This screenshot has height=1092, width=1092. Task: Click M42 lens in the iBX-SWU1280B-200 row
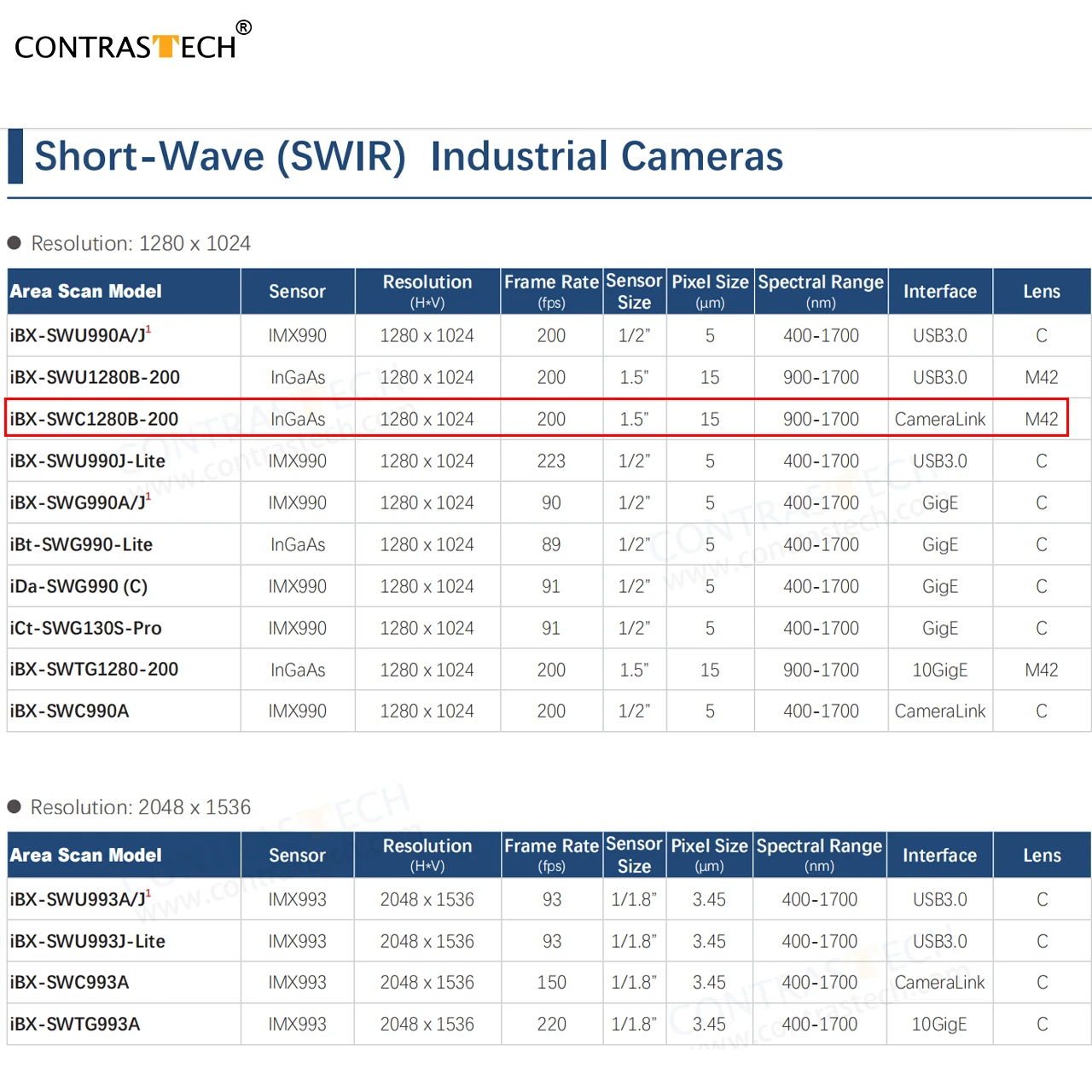coord(1042,377)
